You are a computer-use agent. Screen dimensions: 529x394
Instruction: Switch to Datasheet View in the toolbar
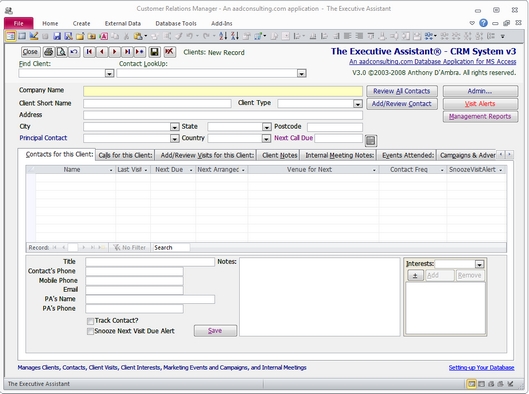[22, 36]
